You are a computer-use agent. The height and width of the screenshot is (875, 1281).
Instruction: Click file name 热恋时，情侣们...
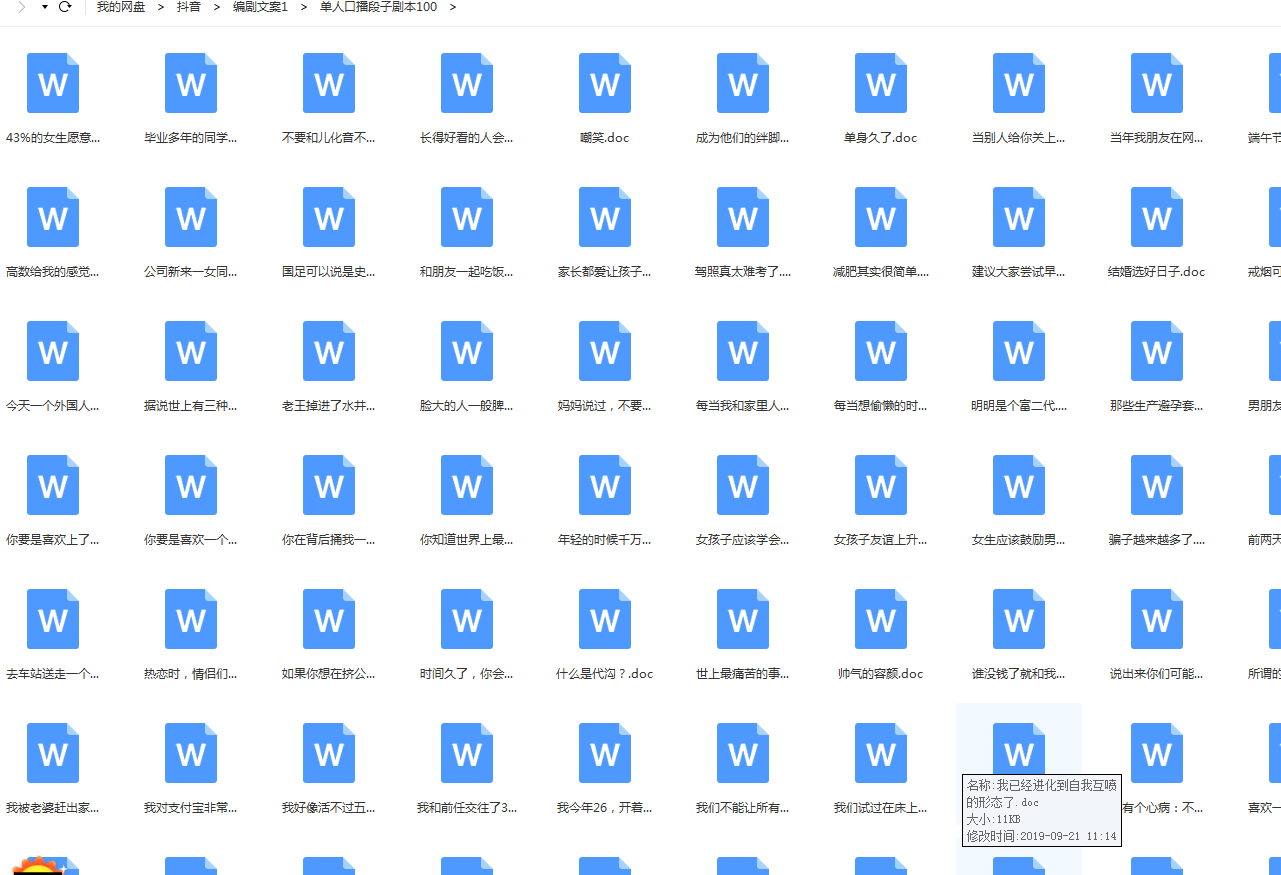[x=191, y=674]
